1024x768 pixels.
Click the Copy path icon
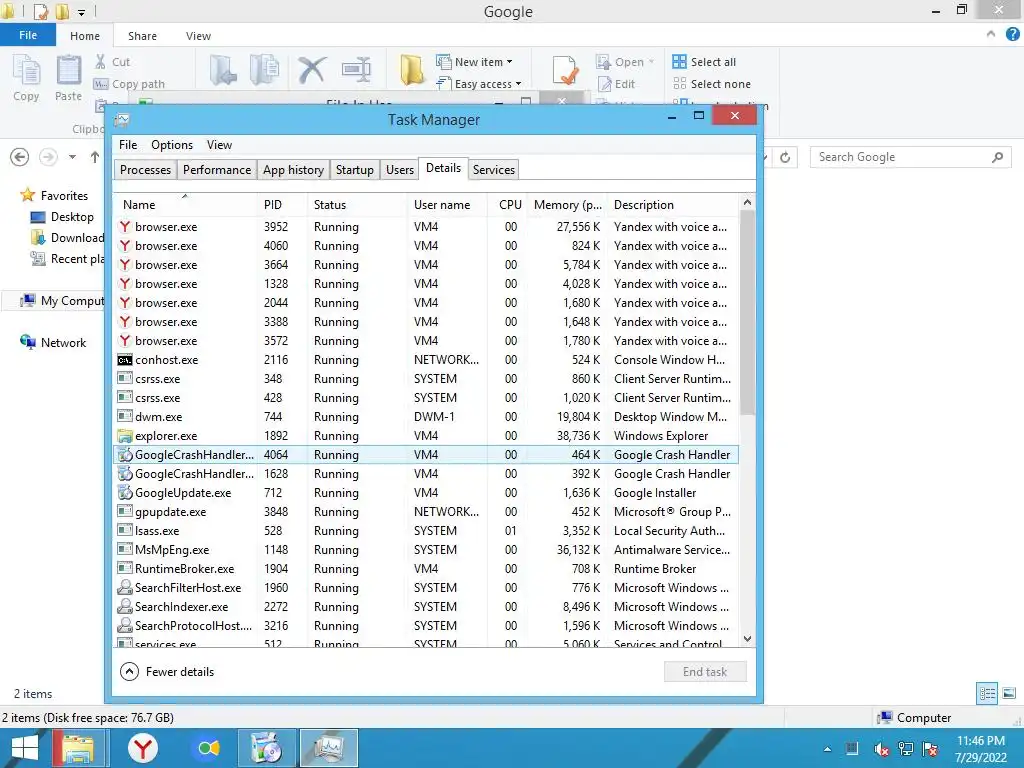101,84
